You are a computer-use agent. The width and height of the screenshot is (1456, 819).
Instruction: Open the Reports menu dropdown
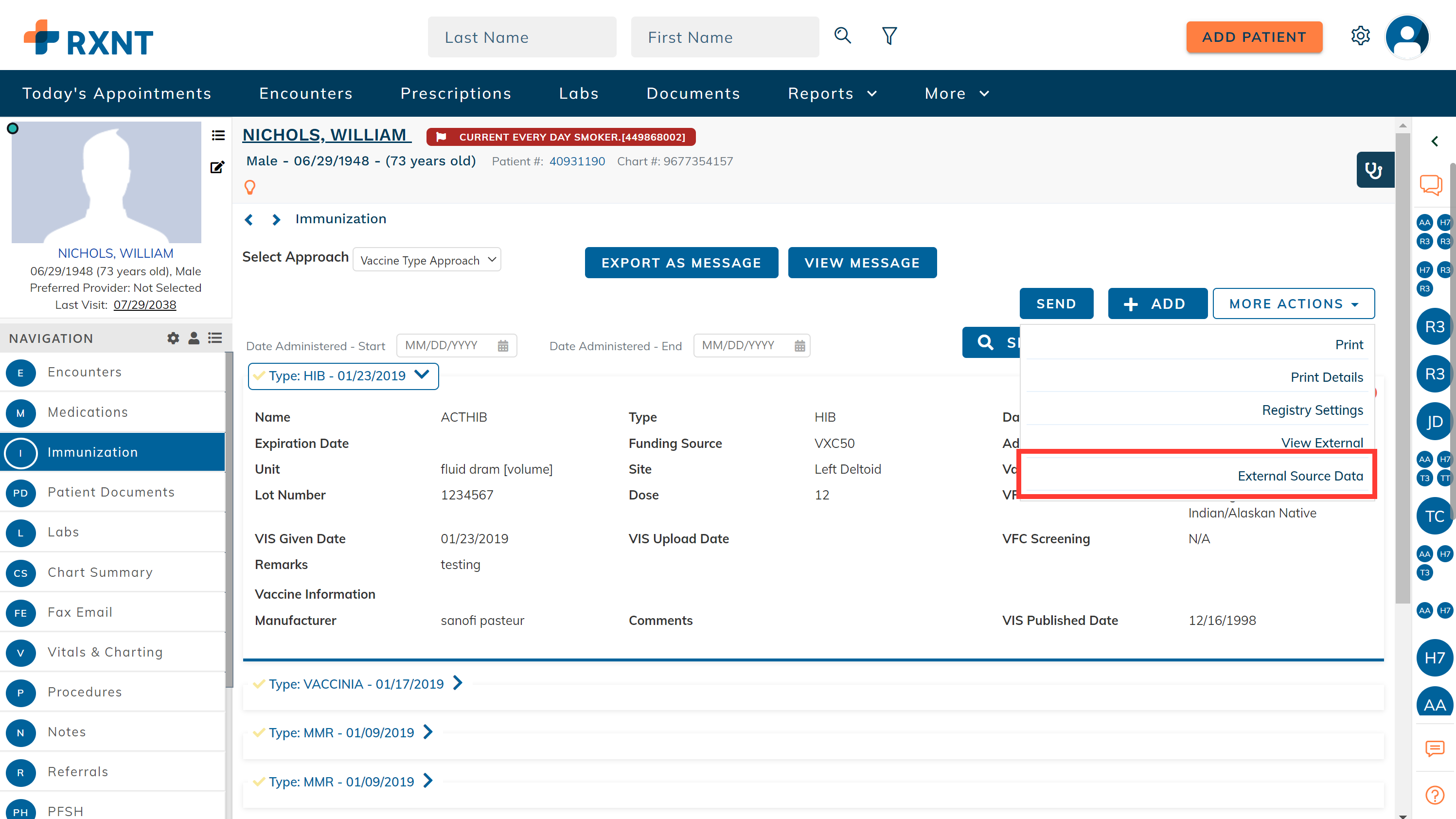click(x=832, y=93)
